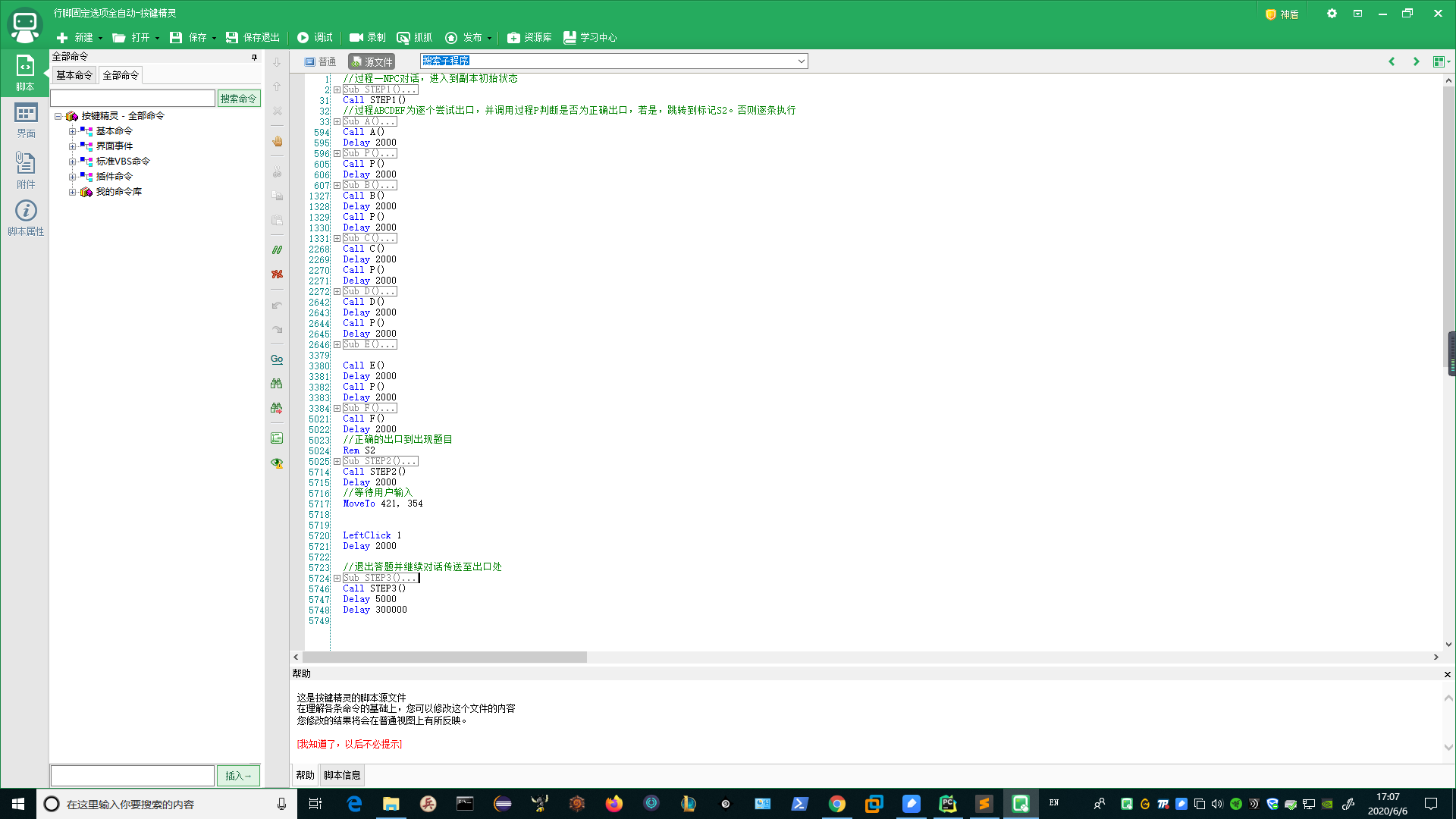Switch to 源文件 source view mode
The height and width of the screenshot is (819, 1456).
coord(372,61)
